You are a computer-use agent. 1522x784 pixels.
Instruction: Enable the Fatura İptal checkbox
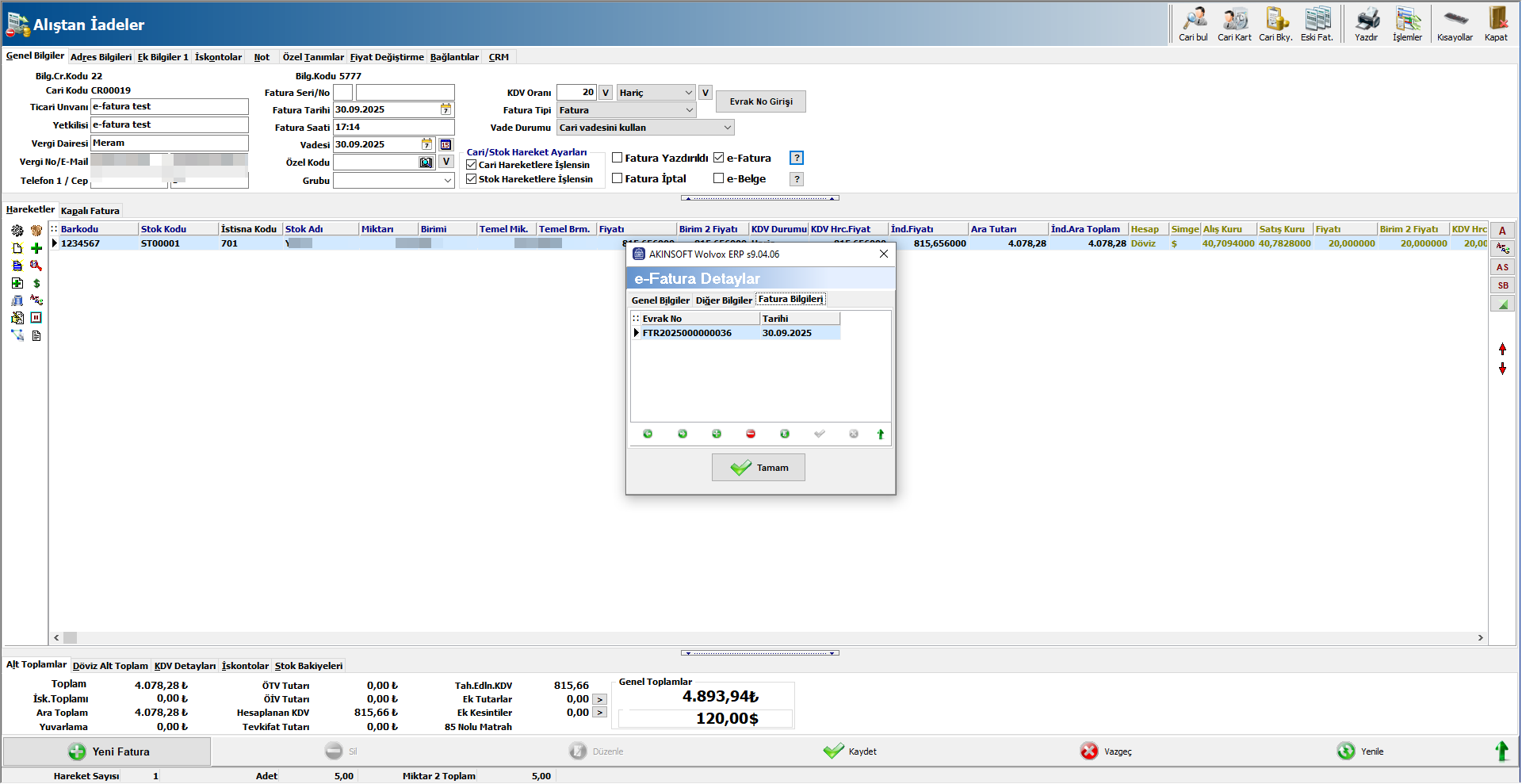(618, 178)
